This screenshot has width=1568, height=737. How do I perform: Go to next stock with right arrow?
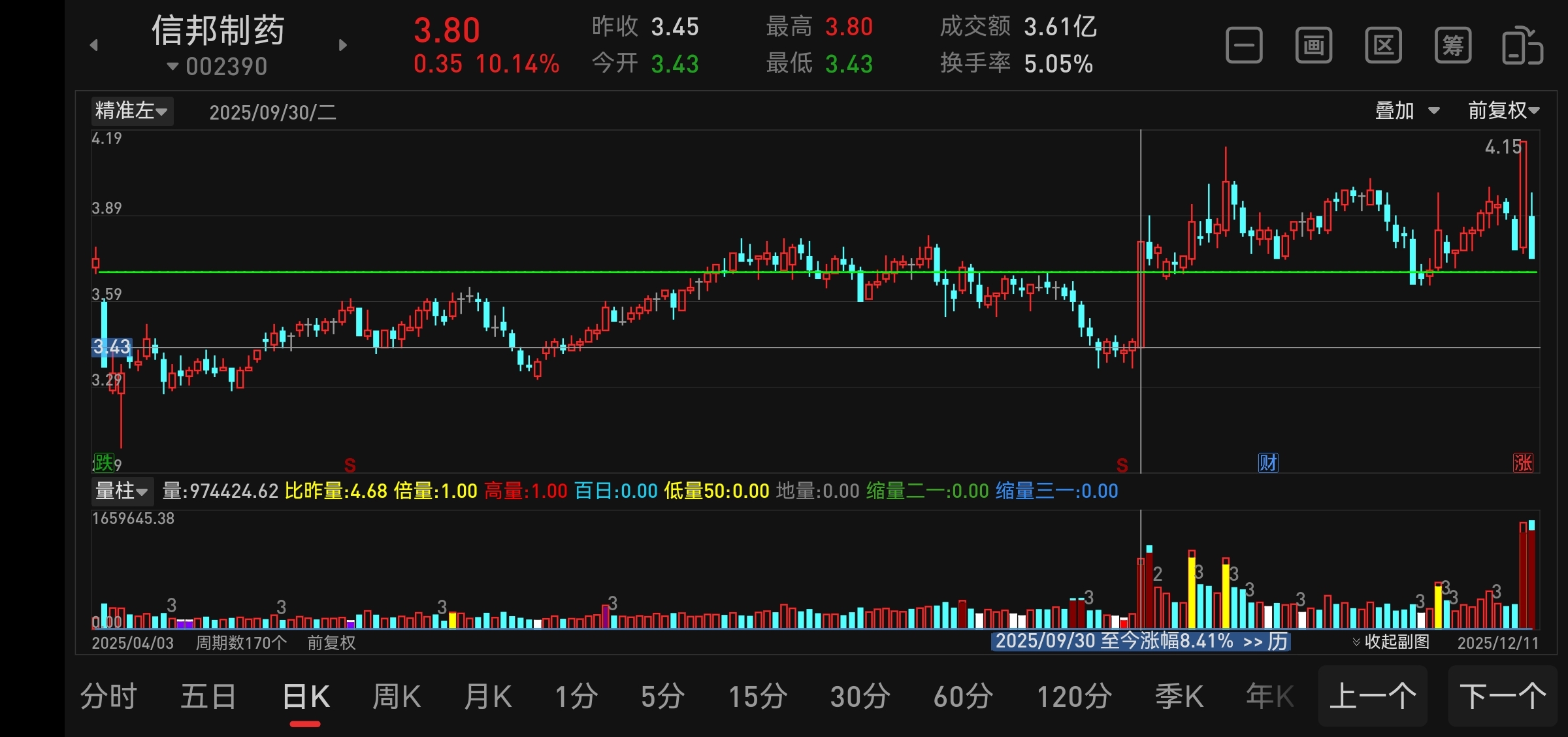click(343, 45)
